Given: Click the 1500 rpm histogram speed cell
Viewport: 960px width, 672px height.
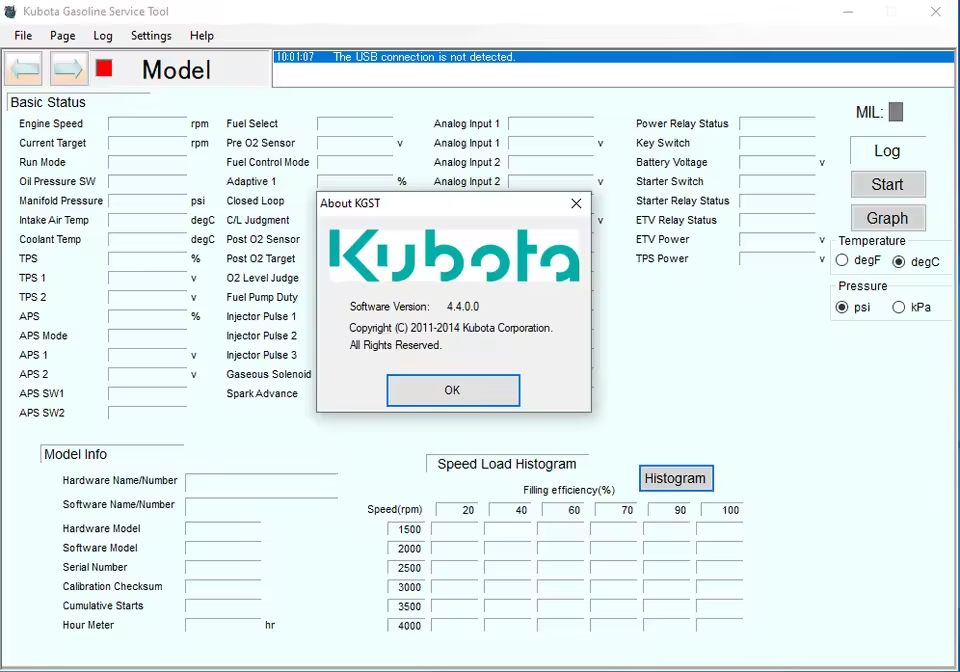Looking at the screenshot, I should coord(406,529).
